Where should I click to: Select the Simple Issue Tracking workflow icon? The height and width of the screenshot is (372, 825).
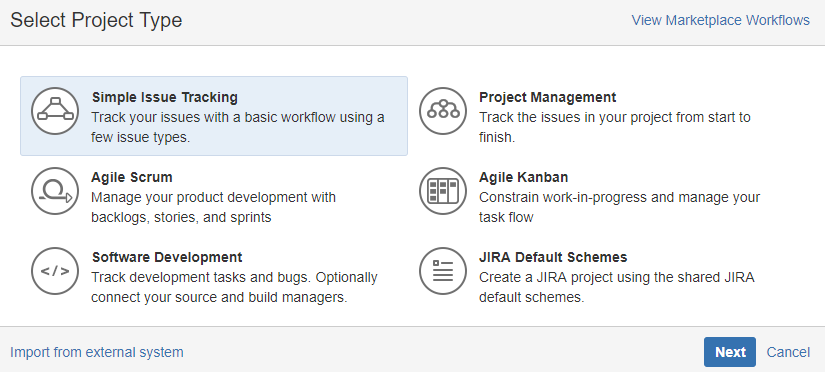pyautogui.click(x=55, y=111)
